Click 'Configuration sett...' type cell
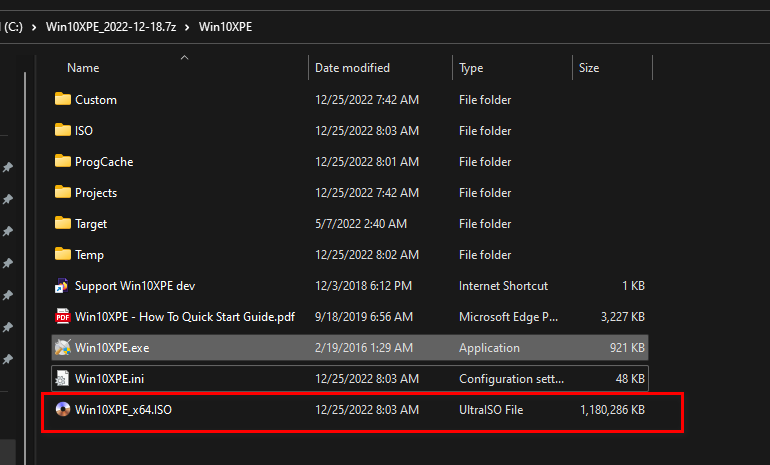770x465 pixels. (511, 379)
